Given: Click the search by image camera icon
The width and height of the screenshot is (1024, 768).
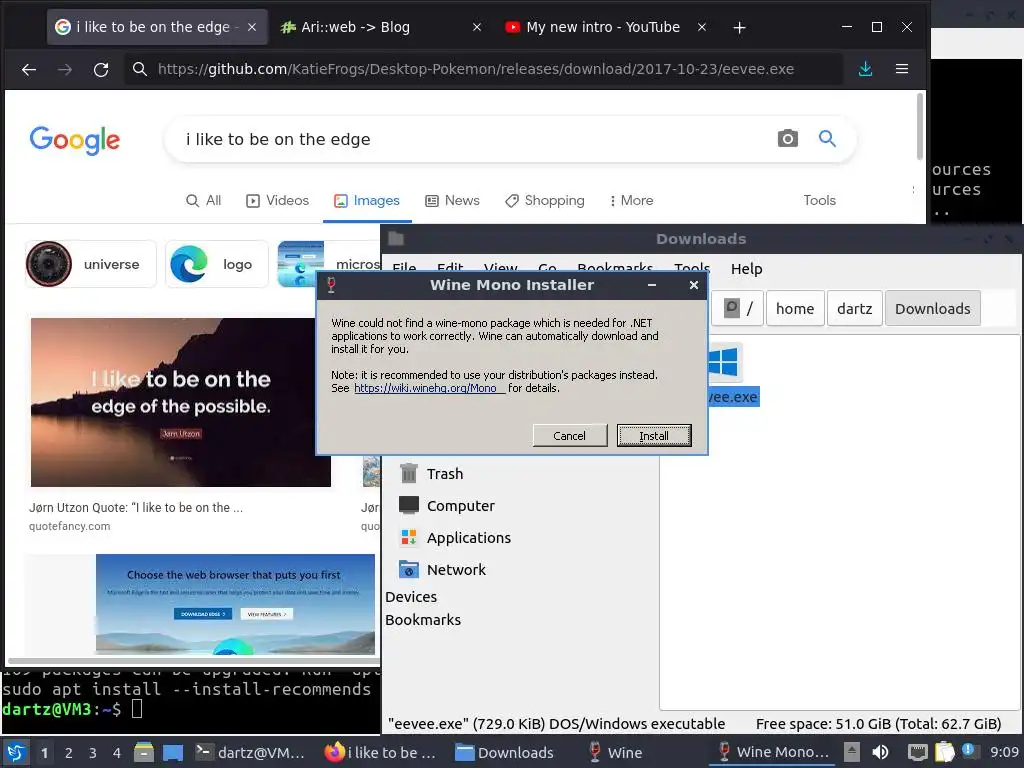Looking at the screenshot, I should point(788,138).
